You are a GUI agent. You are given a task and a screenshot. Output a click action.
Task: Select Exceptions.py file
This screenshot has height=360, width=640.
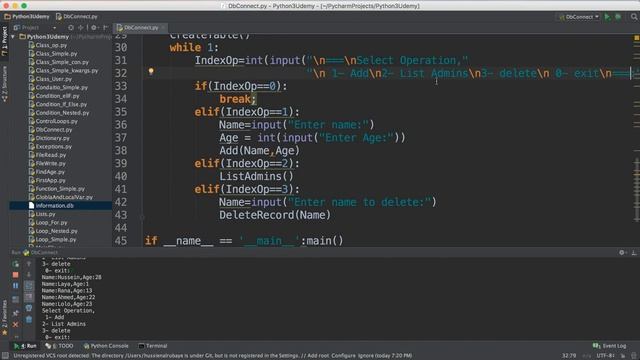(50, 147)
